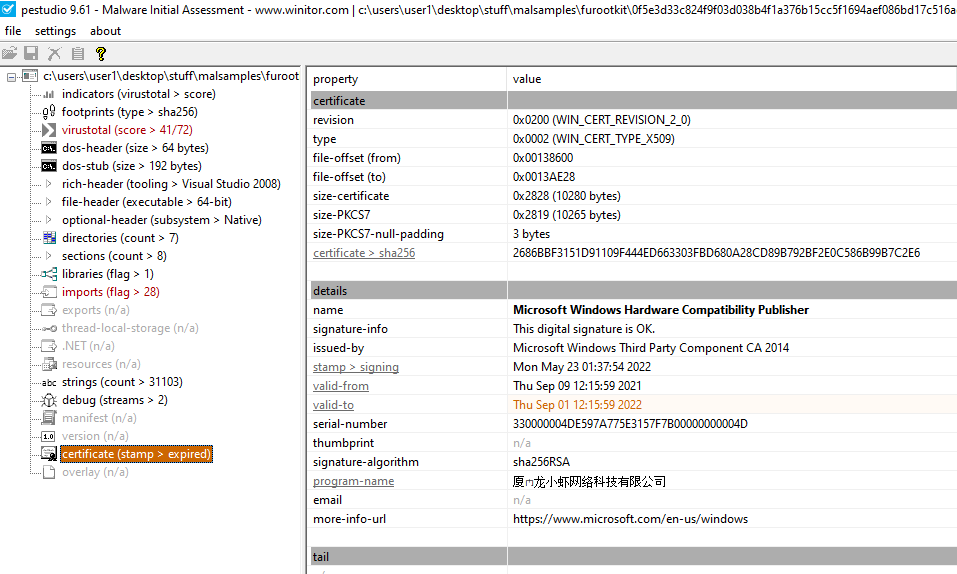Image resolution: width=957 pixels, height=574 pixels.
Task: Click the imports icon in tree
Action: 49,292
